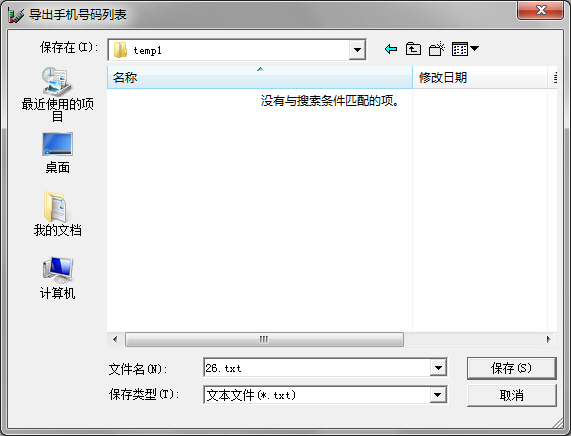The height and width of the screenshot is (436, 571).
Task: Expand the 保存在 temp1 location dropdown
Action: coord(357,50)
